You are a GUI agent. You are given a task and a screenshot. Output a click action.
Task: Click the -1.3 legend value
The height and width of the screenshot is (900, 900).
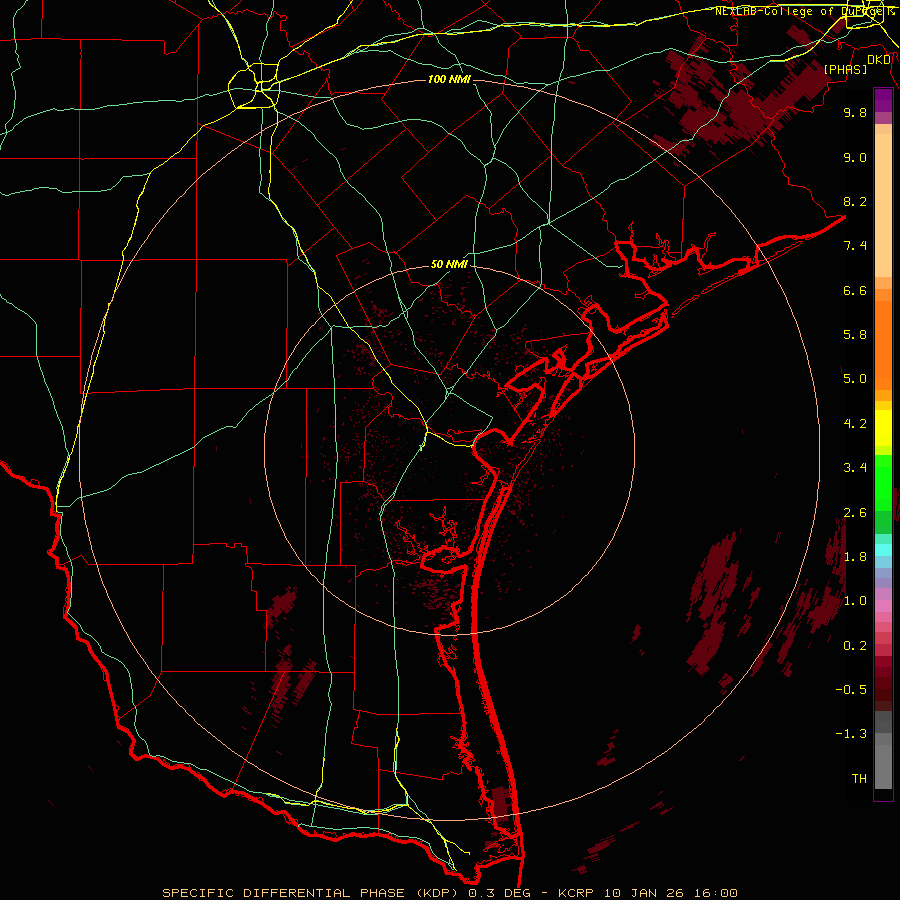851,734
